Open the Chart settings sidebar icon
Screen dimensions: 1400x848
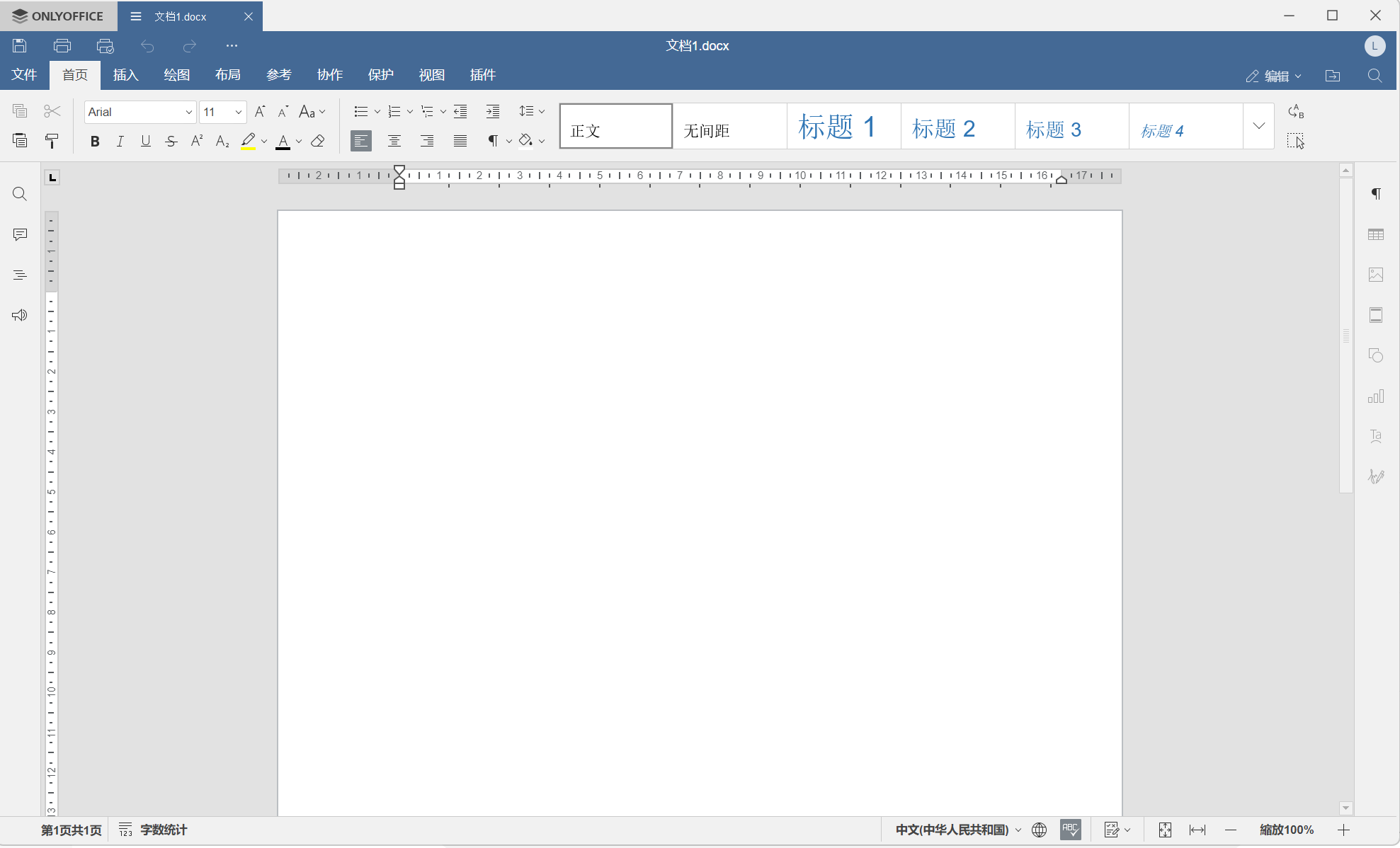(x=1375, y=396)
